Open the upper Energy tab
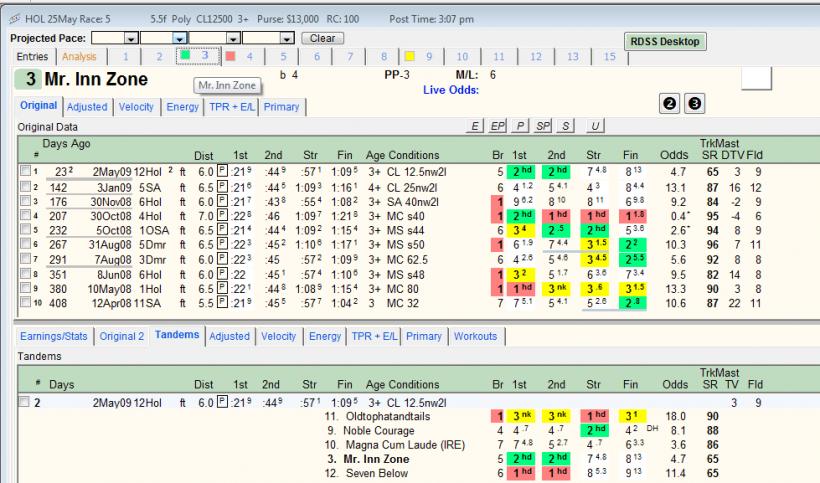Image resolution: width=820 pixels, height=483 pixels. [183, 107]
